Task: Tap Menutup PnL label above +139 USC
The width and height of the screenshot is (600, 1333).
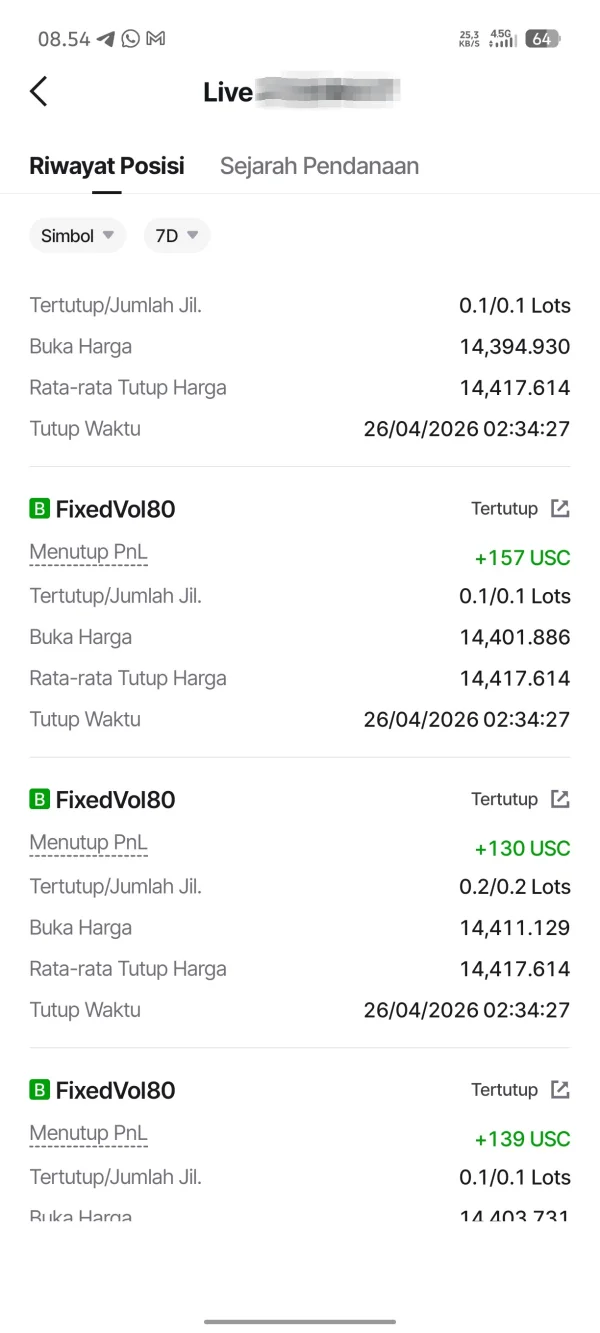Action: (88, 1134)
